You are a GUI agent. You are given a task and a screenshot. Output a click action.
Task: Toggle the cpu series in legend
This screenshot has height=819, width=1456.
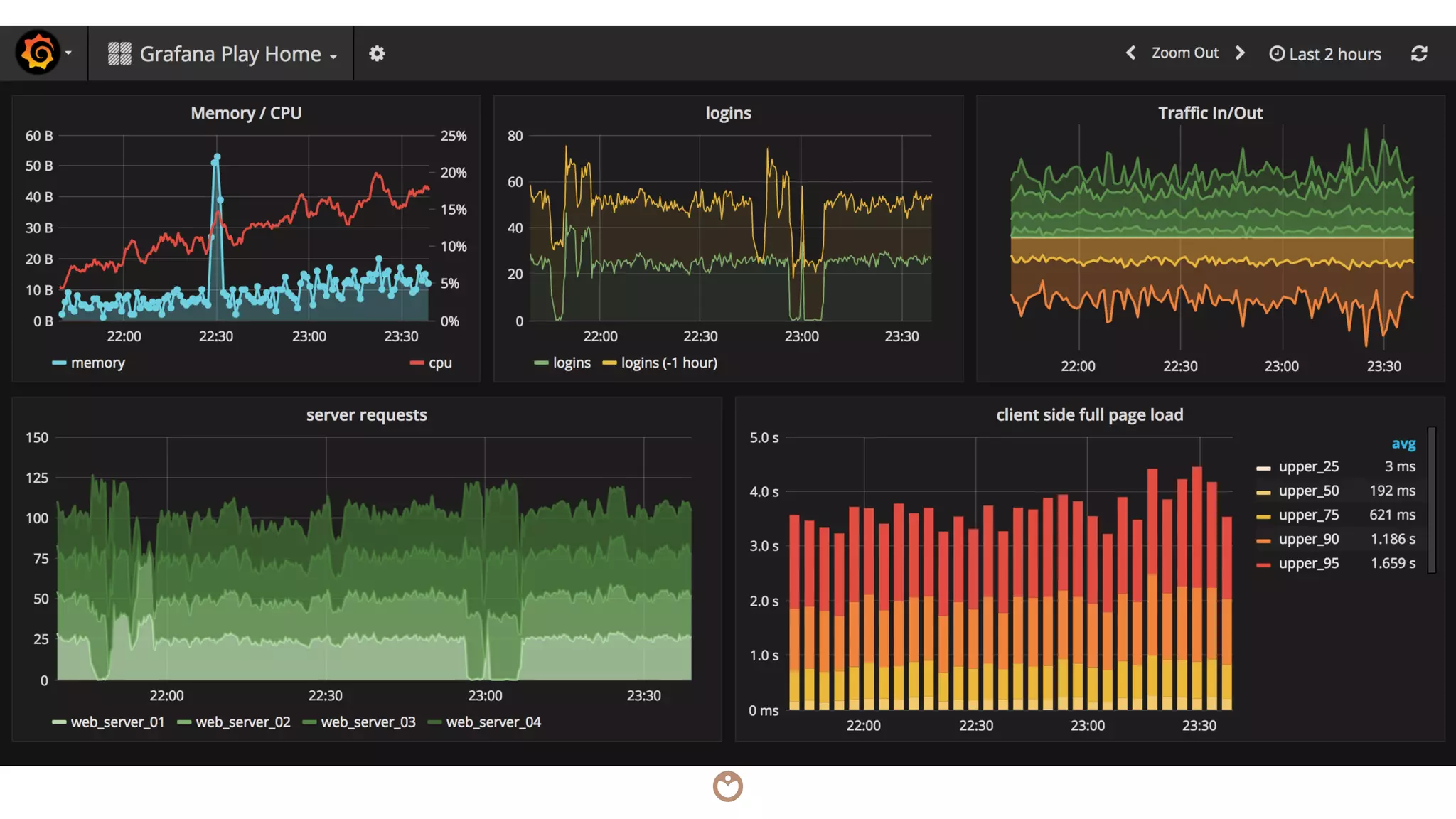click(439, 363)
